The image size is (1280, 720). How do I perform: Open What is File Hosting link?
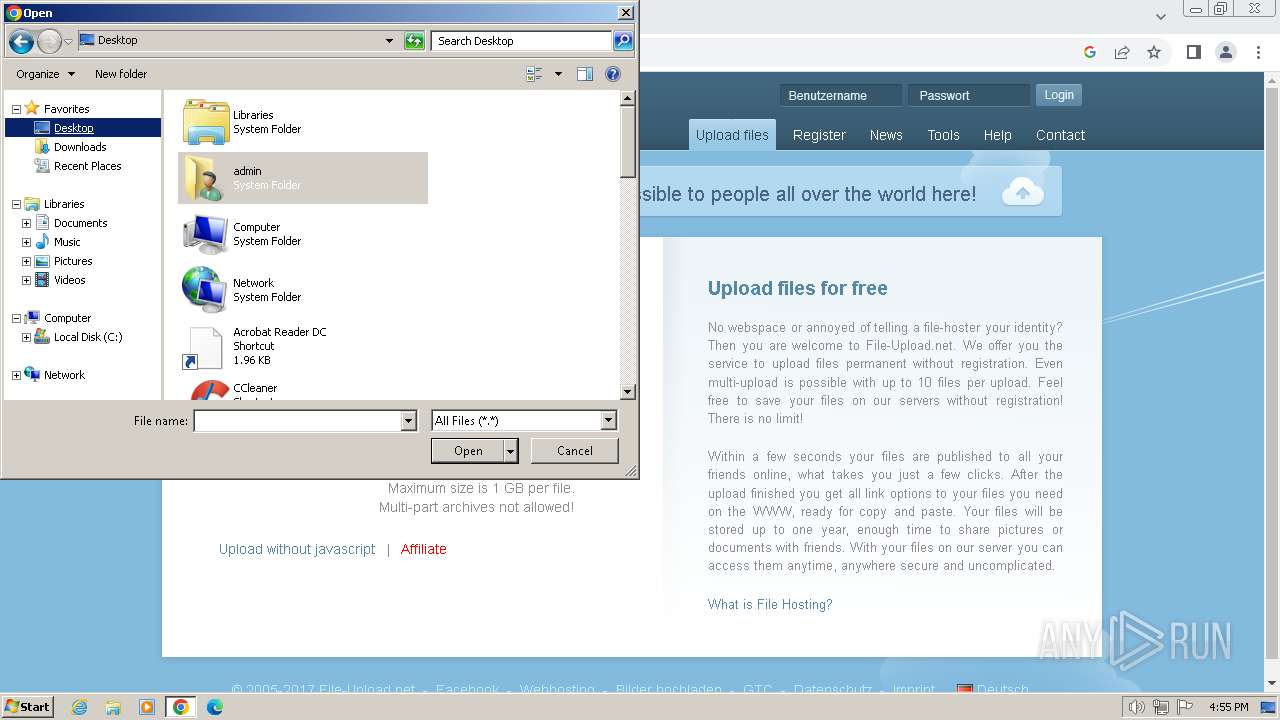[x=770, y=604]
